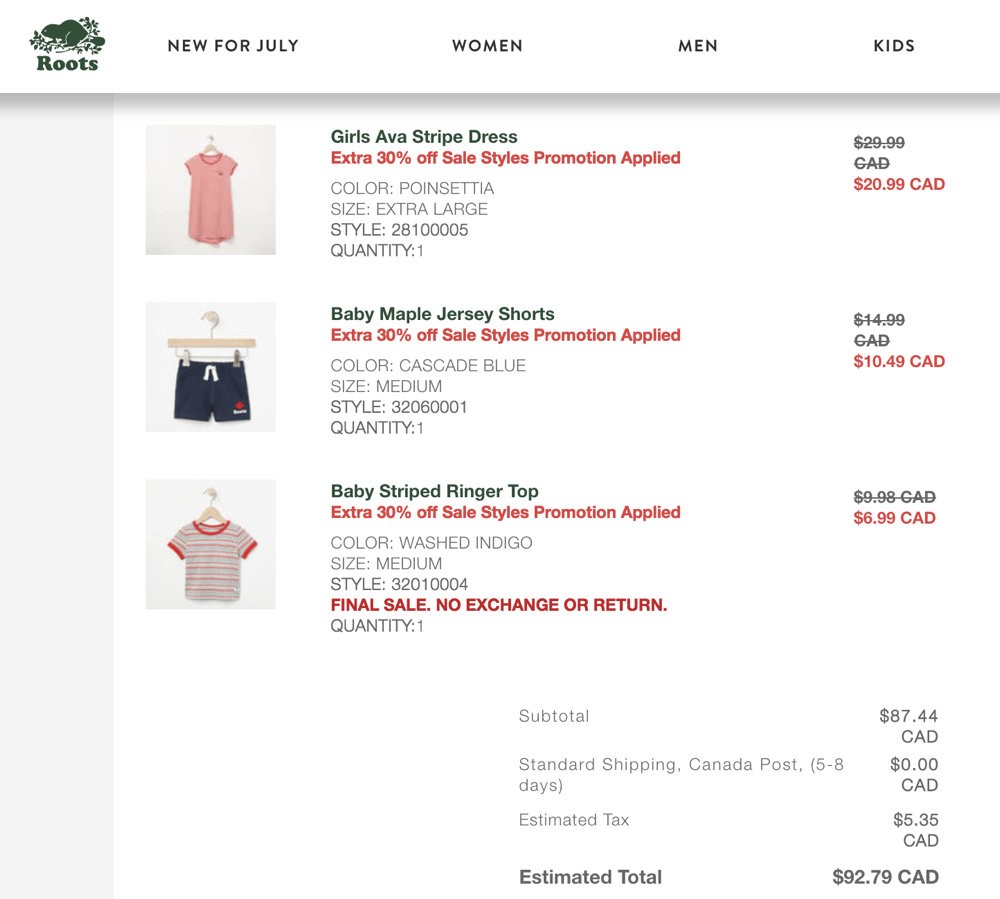Image resolution: width=1000 pixels, height=899 pixels.
Task: Click the $10.49 CAD shorts sale price
Action: tap(898, 361)
